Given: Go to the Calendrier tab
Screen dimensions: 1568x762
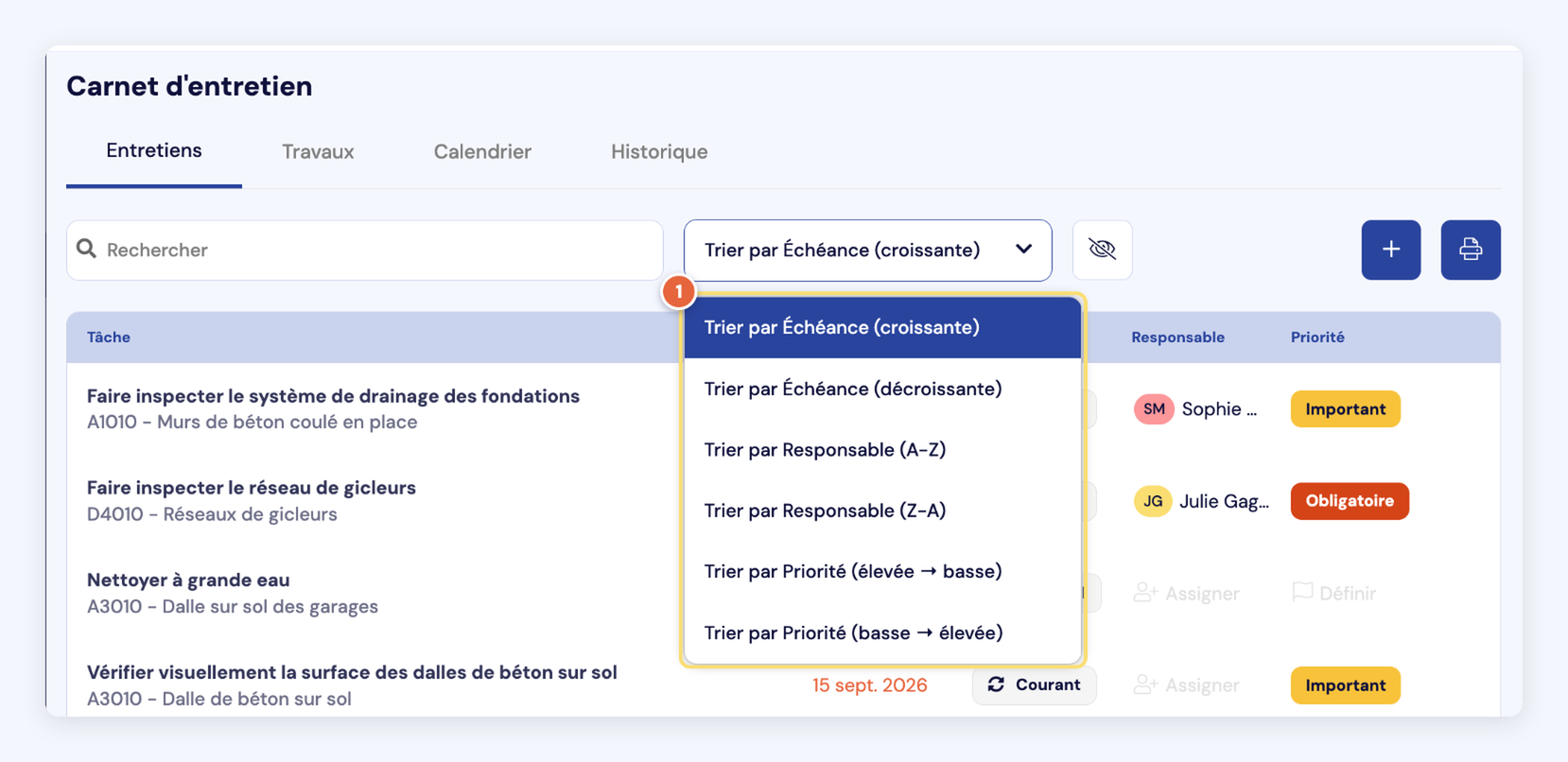Looking at the screenshot, I should (482, 151).
